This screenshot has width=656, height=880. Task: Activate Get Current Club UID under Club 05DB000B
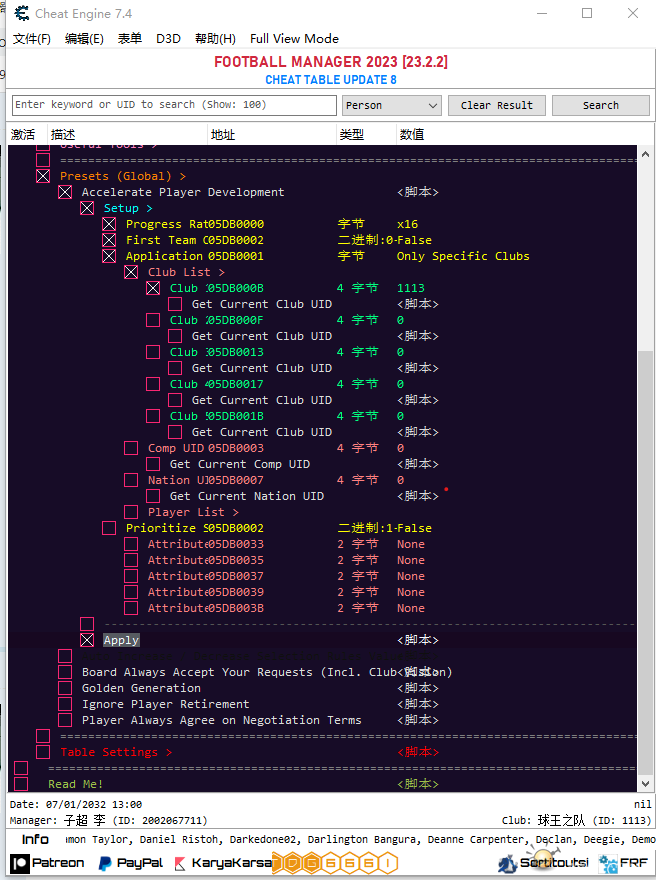pos(175,304)
